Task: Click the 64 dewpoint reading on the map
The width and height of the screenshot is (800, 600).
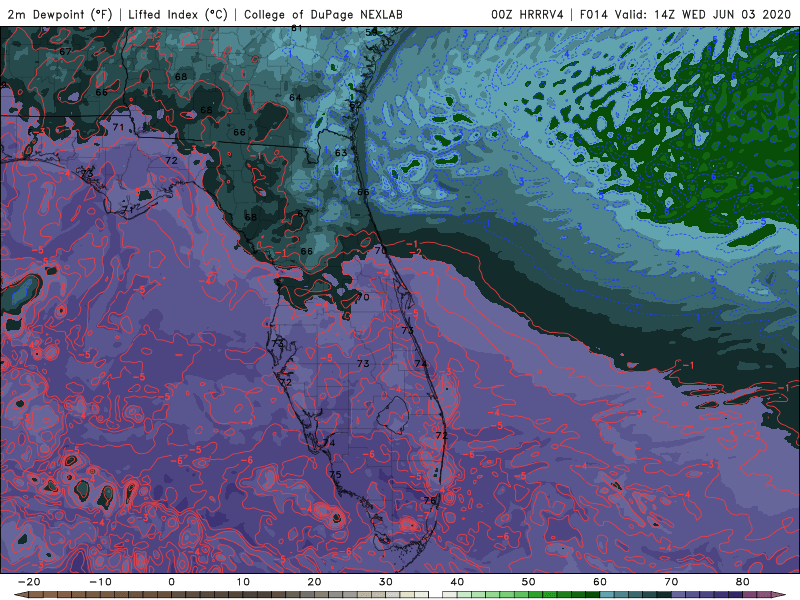Action: [x=295, y=97]
